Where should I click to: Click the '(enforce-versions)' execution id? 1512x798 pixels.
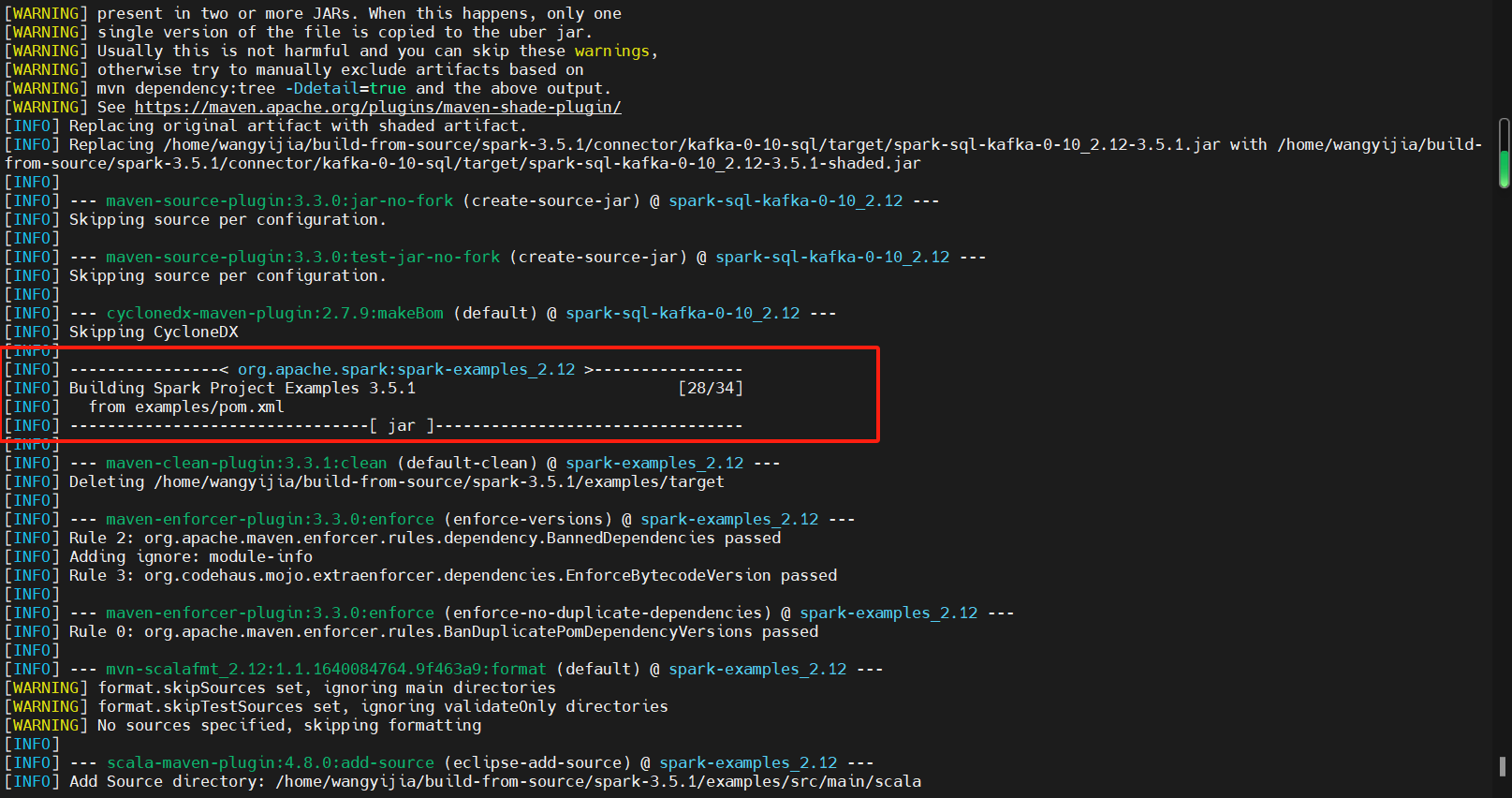click(528, 519)
